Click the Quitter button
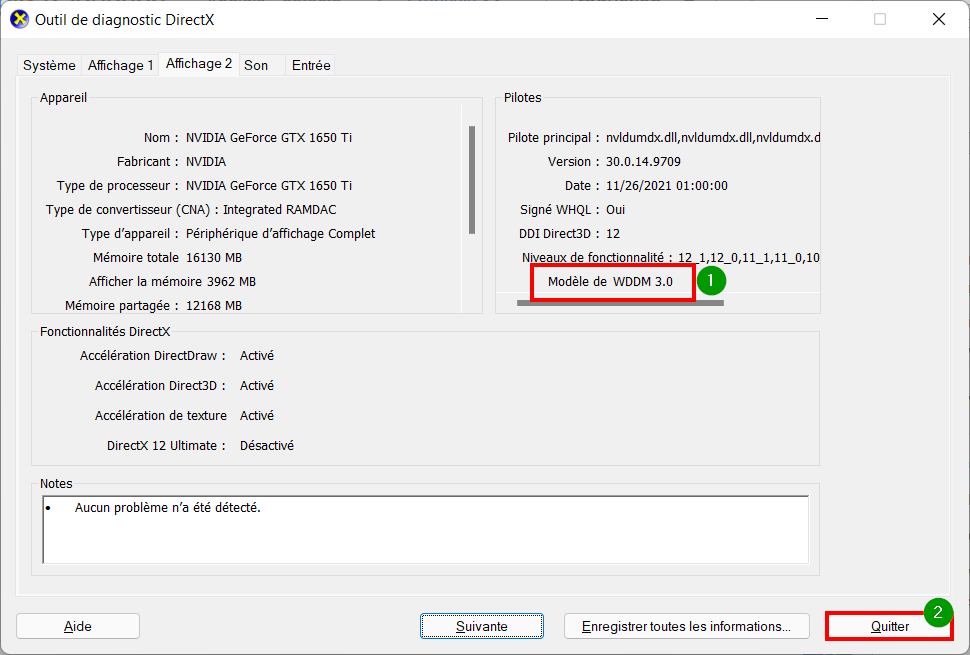The width and height of the screenshot is (970, 655). 890,627
